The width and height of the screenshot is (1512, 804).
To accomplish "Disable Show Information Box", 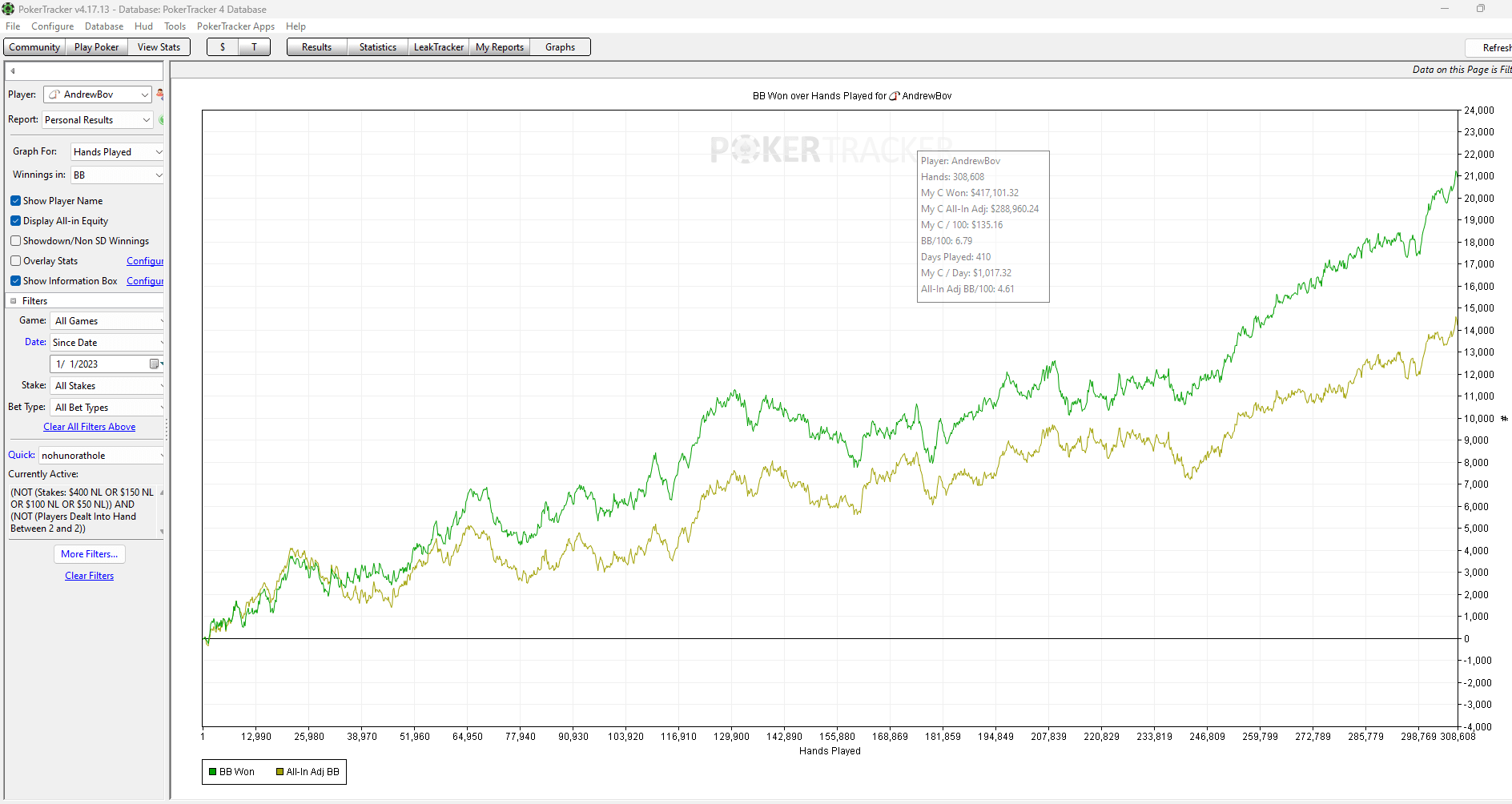I will (15, 281).
